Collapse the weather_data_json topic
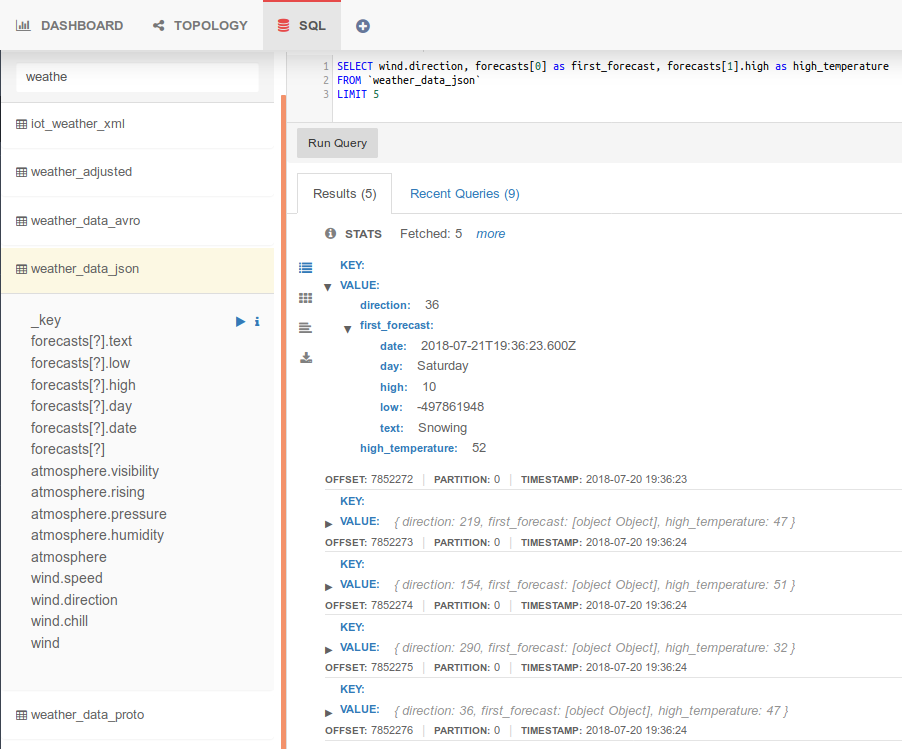This screenshot has width=902, height=749. pyautogui.click(x=137, y=269)
